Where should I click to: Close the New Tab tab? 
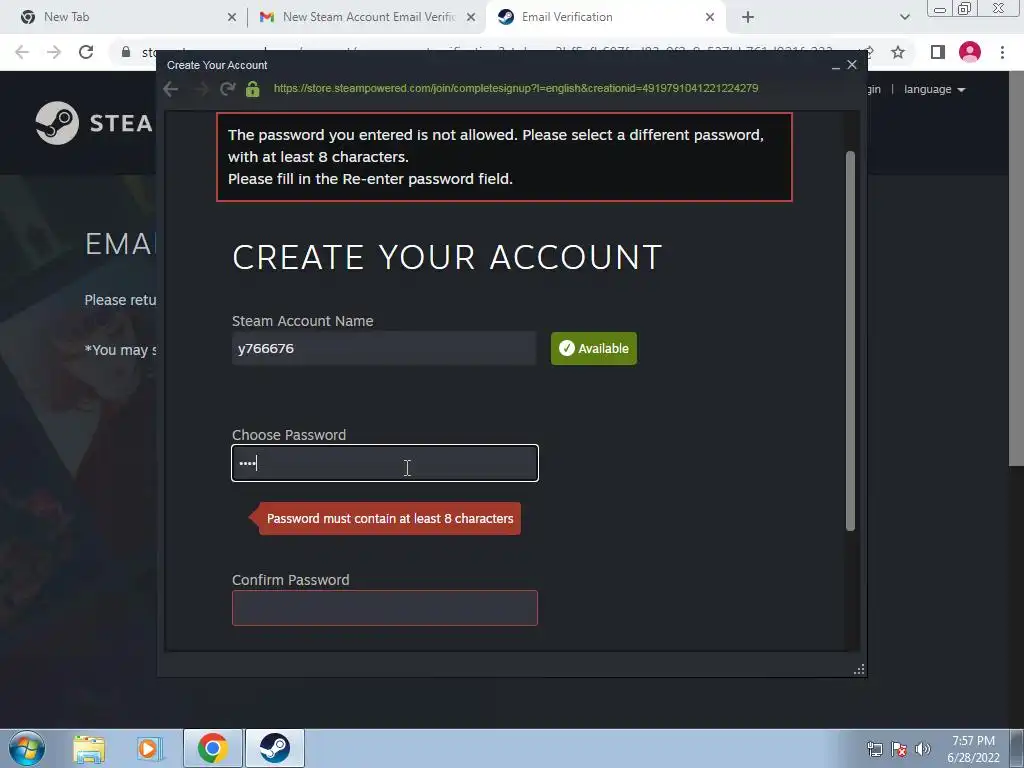[232, 18]
